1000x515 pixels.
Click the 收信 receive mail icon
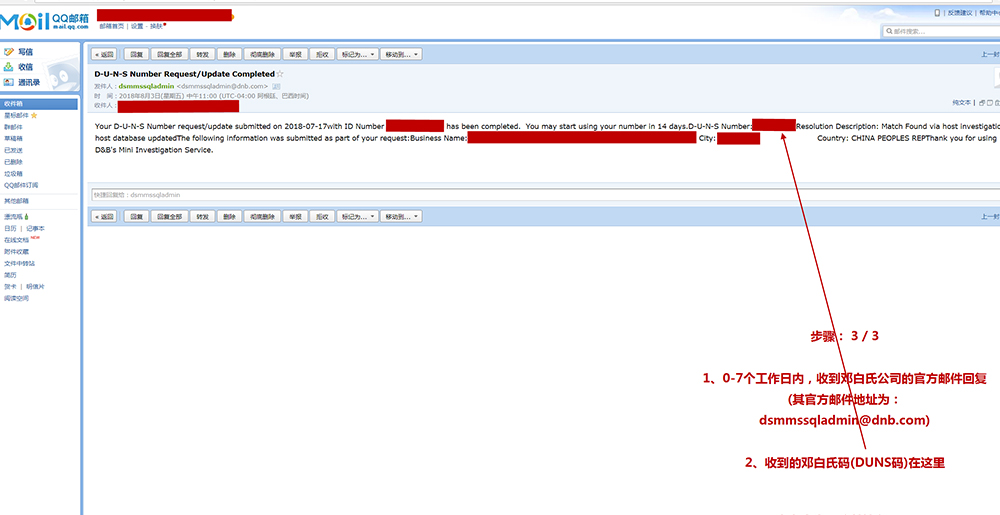tap(9, 67)
